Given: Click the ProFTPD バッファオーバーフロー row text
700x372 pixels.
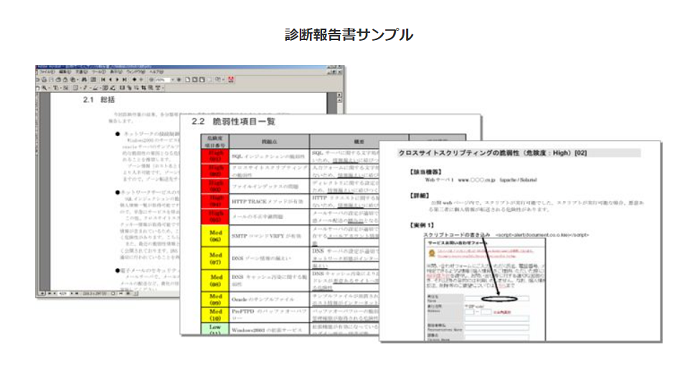Looking at the screenshot, I should point(269,314).
